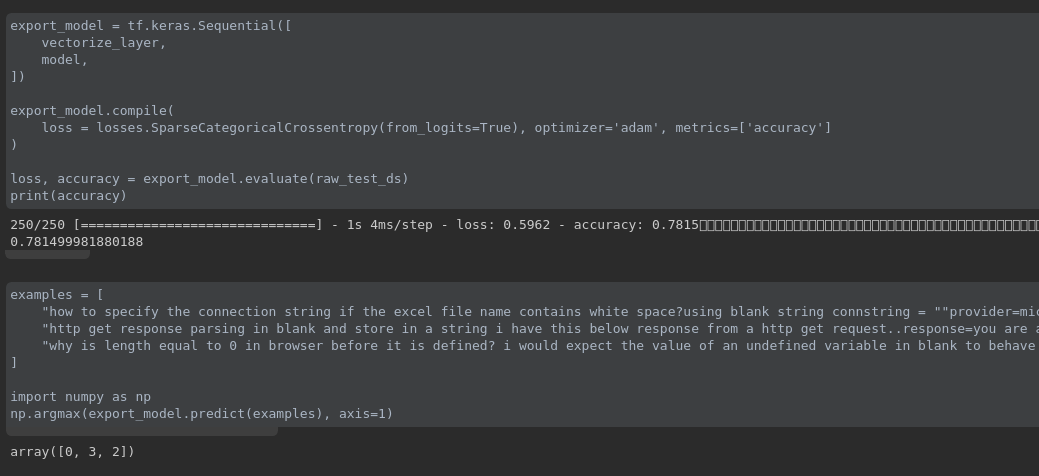The width and height of the screenshot is (1039, 476).
Task: Click the 'model,' line in first cell
Action: pos(64,60)
